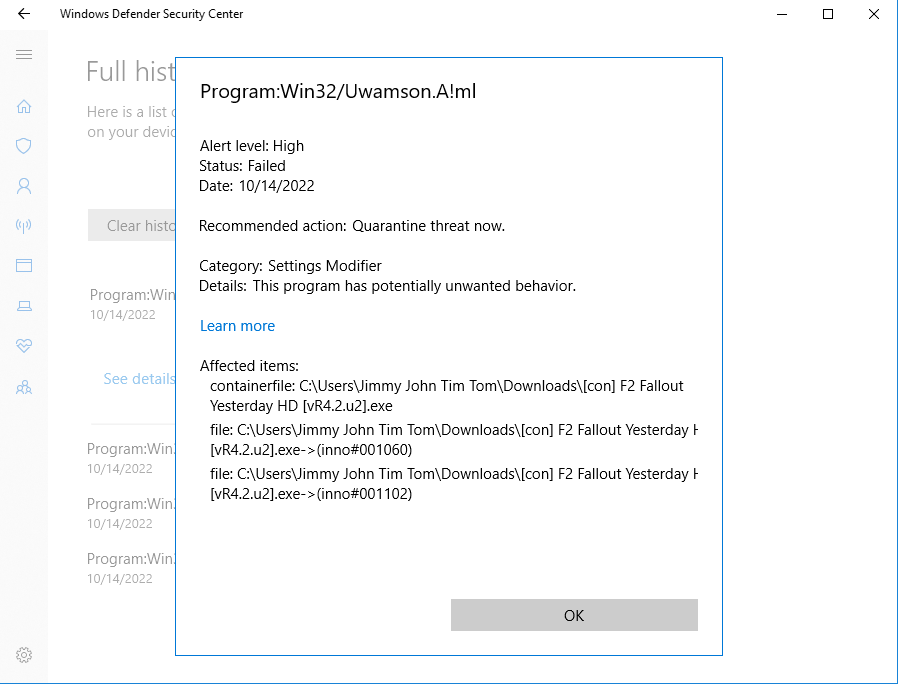Image resolution: width=901 pixels, height=686 pixels.
Task: Select the file entry ending inno#001060
Action: [453, 440]
